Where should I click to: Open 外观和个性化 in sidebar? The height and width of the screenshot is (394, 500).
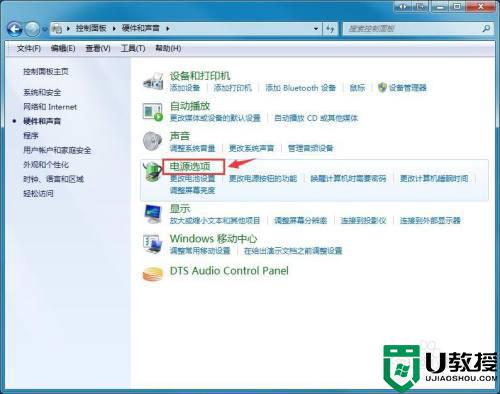[x=46, y=165]
